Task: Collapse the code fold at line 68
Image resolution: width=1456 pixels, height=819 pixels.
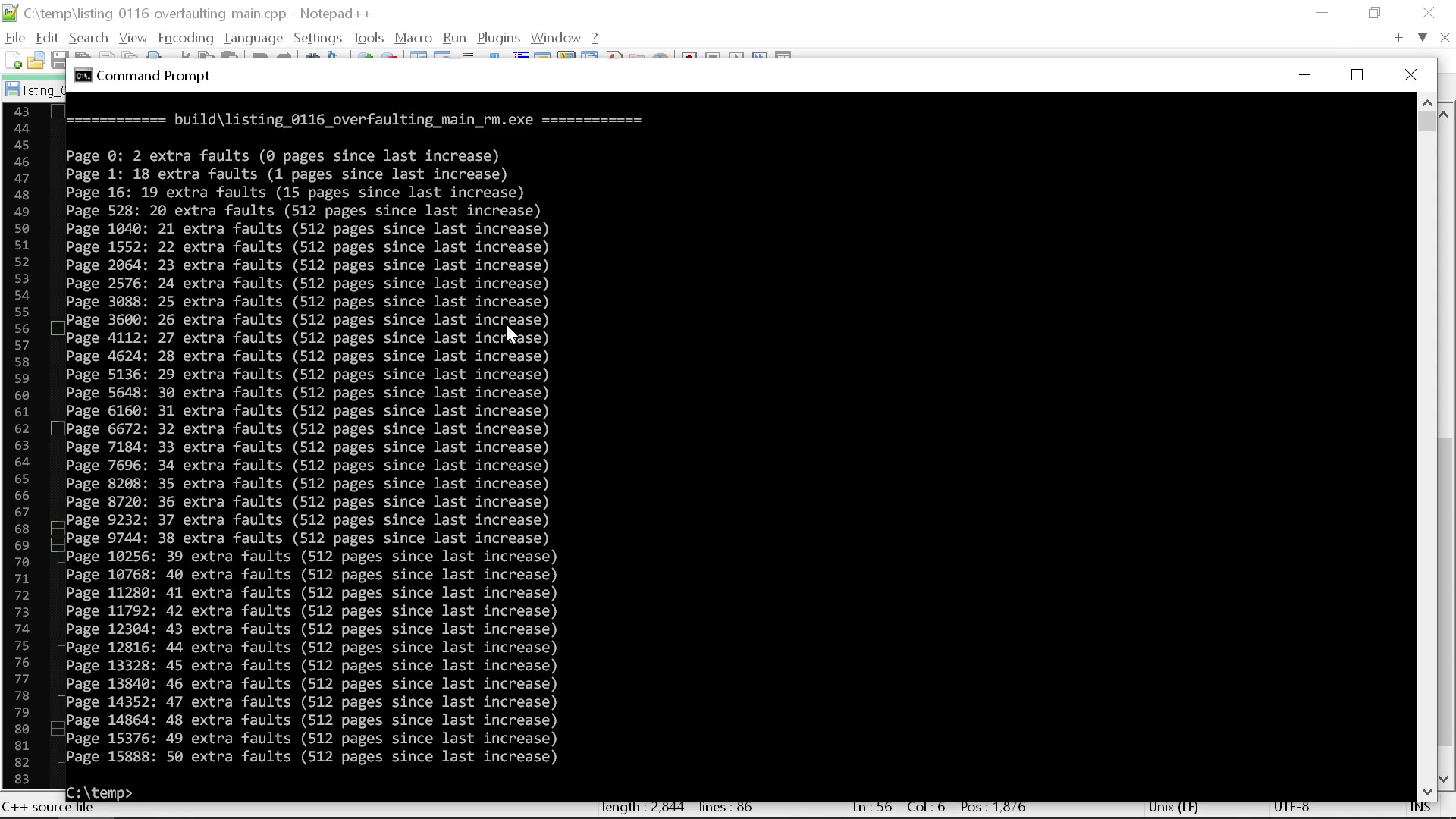Action: coord(58,529)
